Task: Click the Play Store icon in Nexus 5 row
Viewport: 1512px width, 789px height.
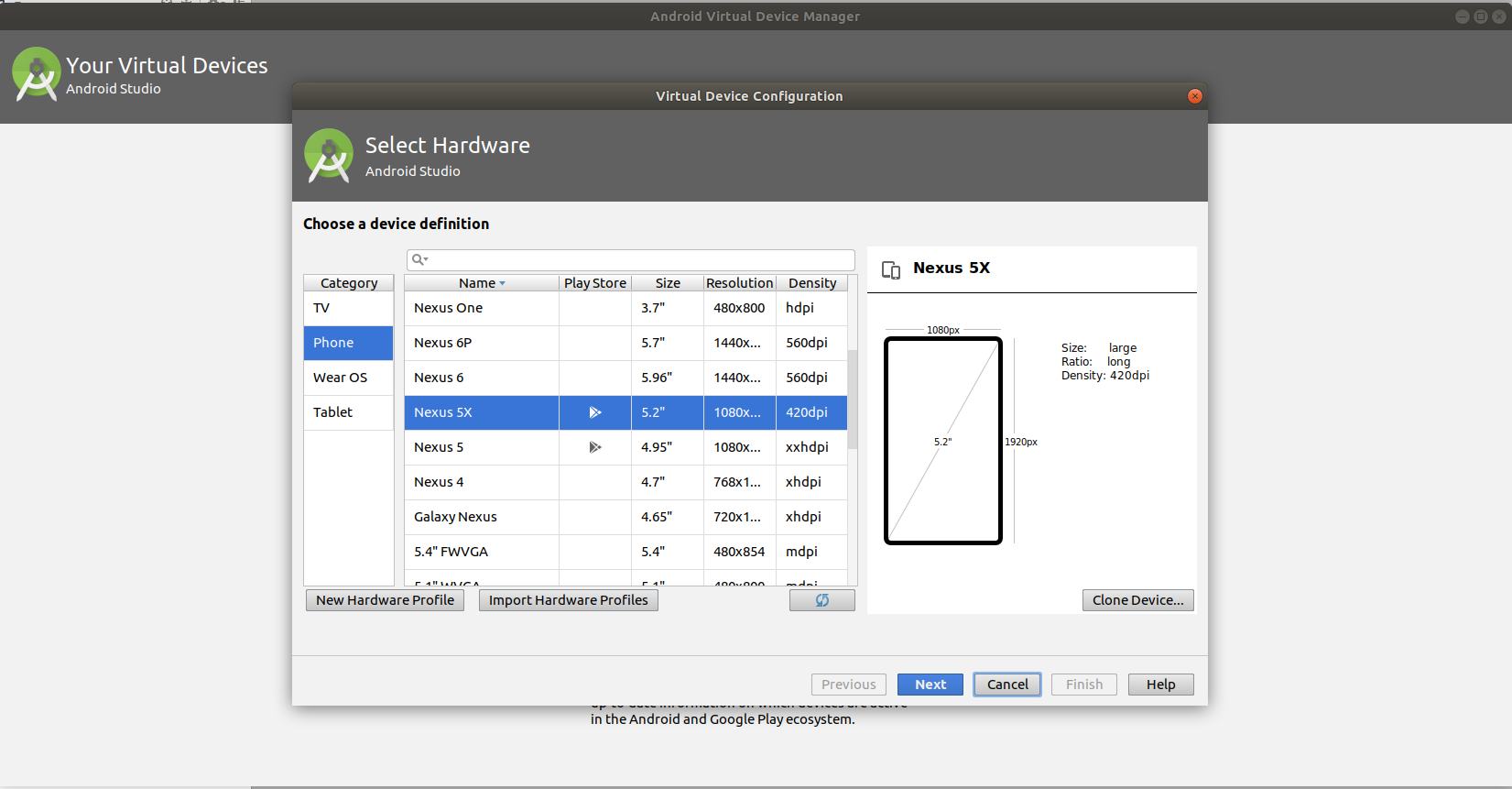Action: point(595,447)
